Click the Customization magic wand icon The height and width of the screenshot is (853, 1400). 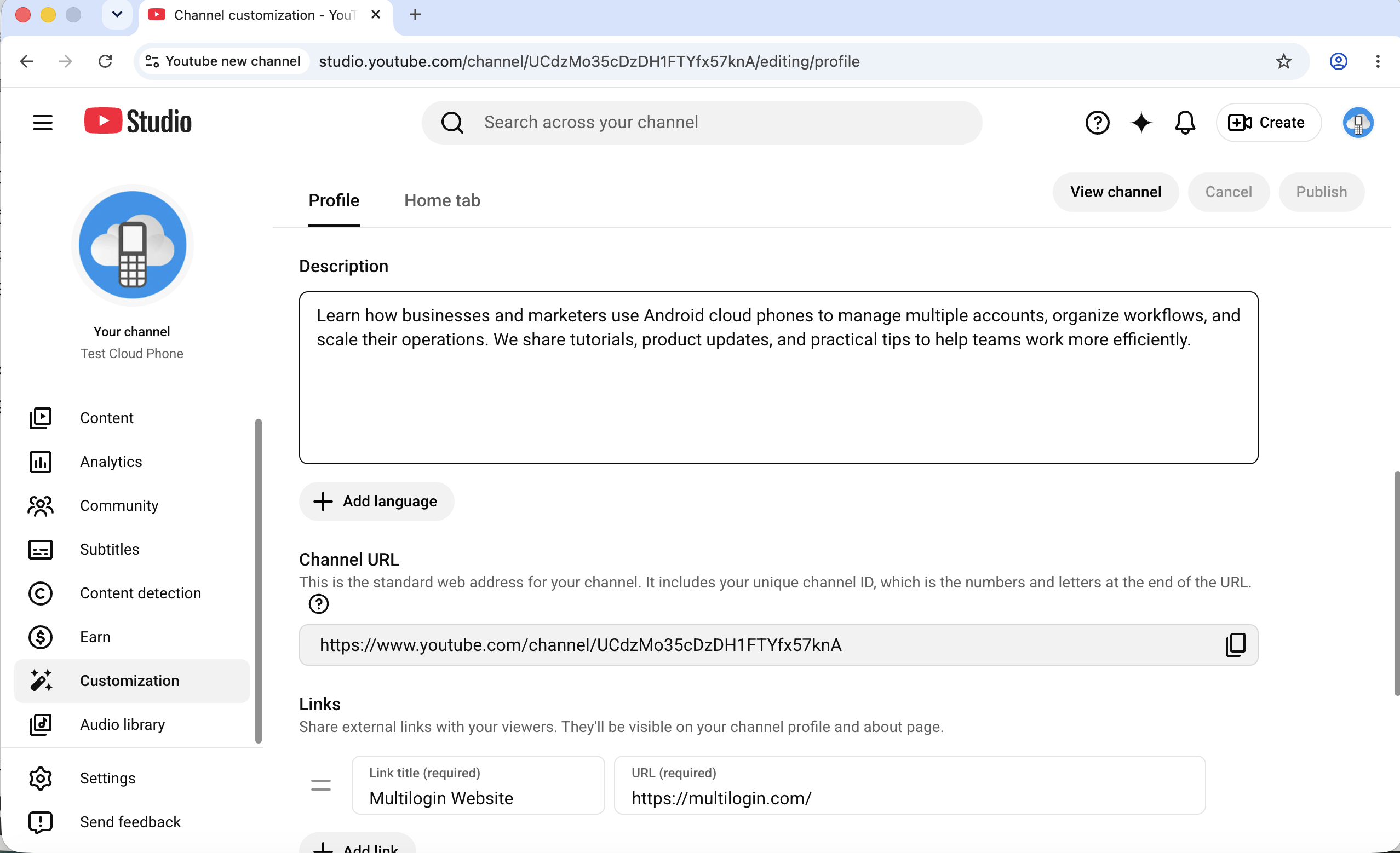click(41, 681)
